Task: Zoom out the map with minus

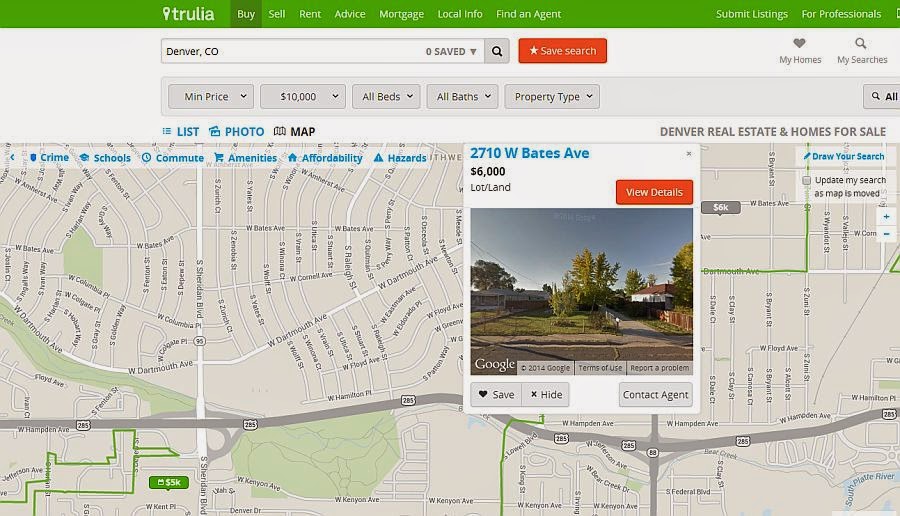Action: tap(886, 234)
